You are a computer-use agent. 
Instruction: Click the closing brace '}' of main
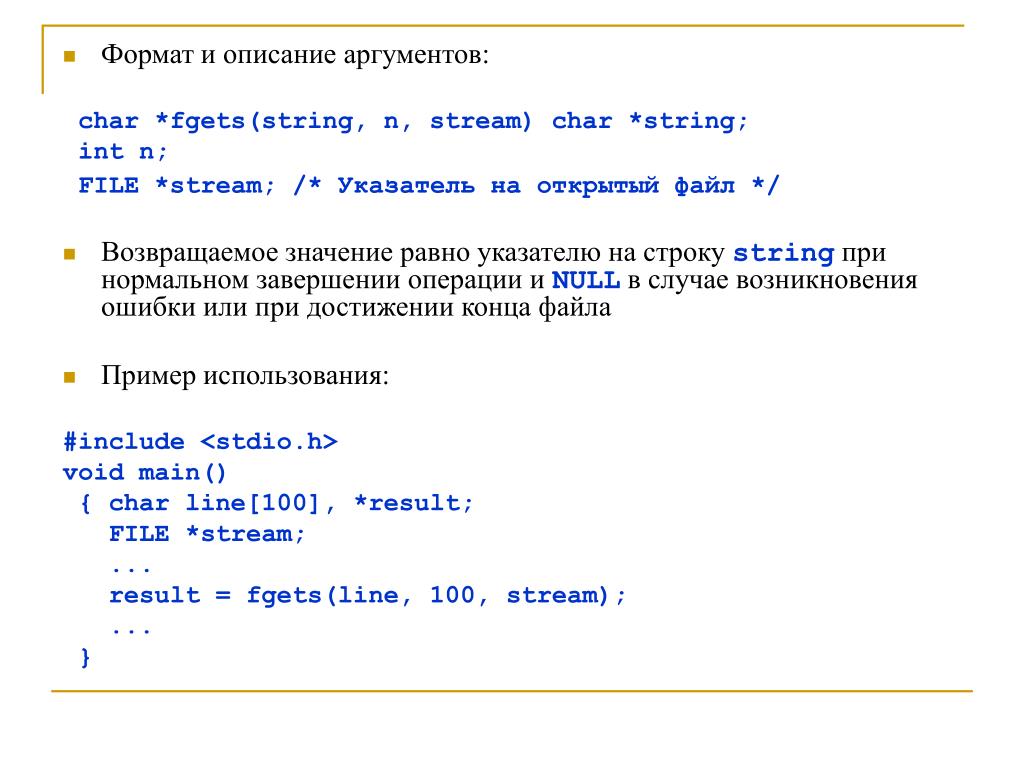86,657
